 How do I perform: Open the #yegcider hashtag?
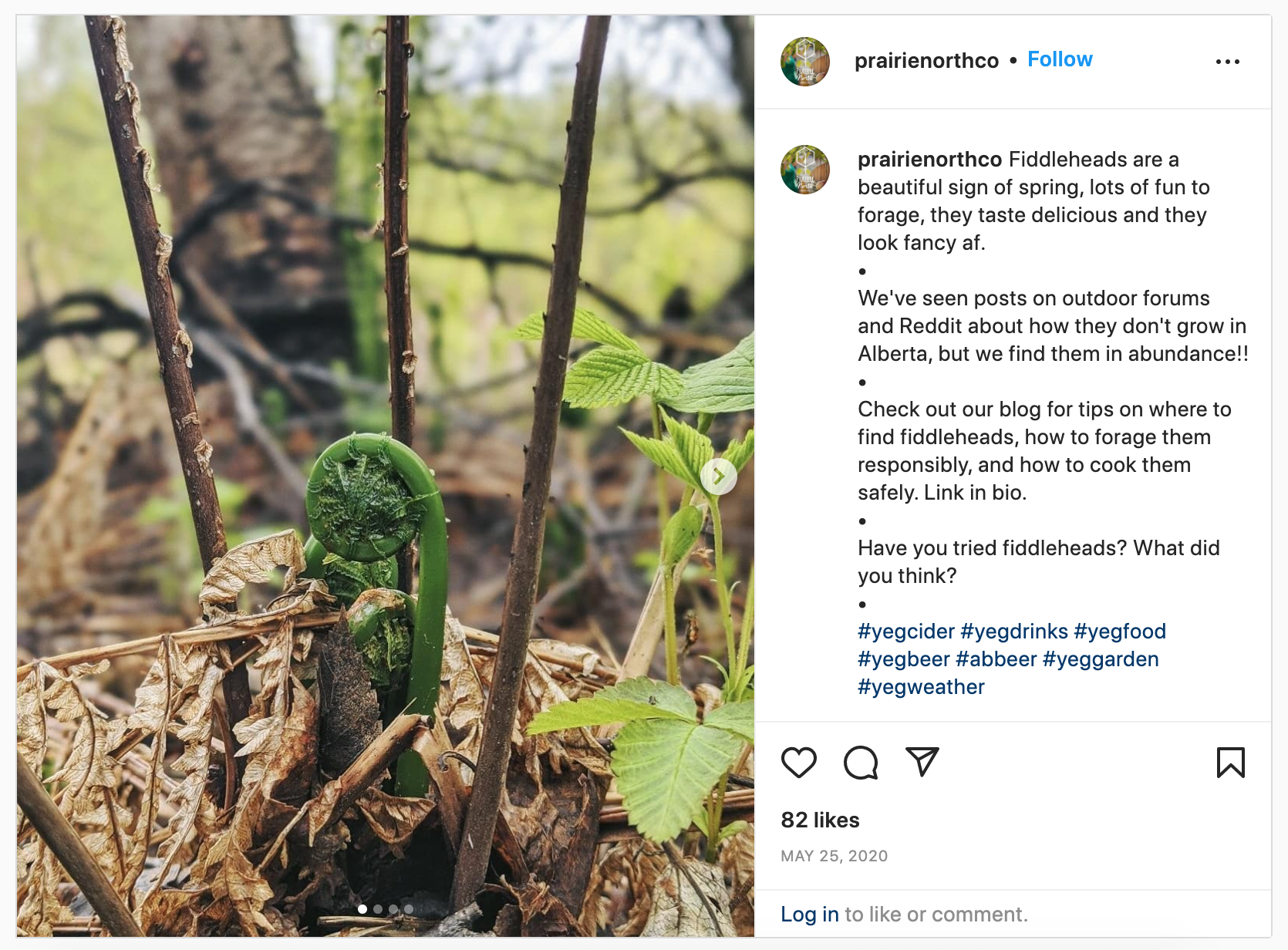pos(905,632)
